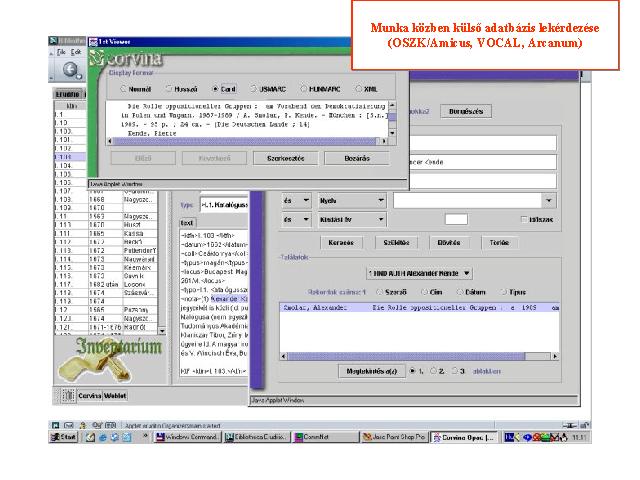This screenshot has height=480, width=640.
Task: Click the Böngészés button
Action: (x=466, y=111)
